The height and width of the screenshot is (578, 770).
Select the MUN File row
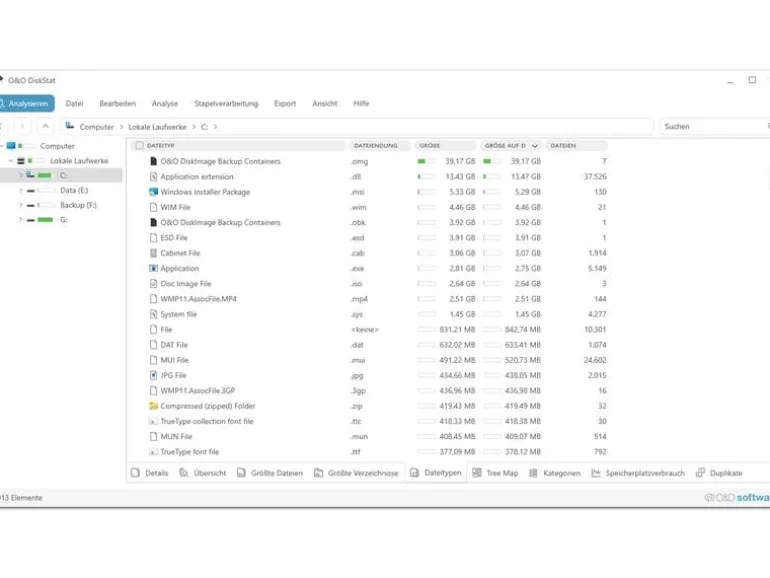click(369, 436)
